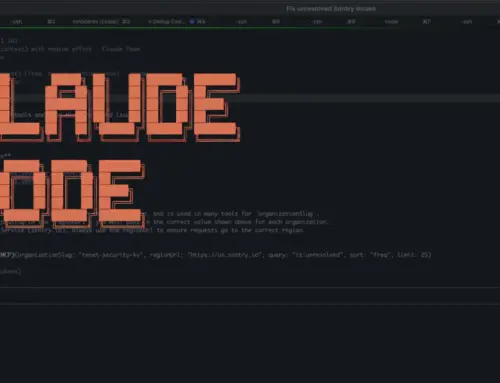Click the Claude Code prompt input area

pyautogui.click(x=250, y=296)
